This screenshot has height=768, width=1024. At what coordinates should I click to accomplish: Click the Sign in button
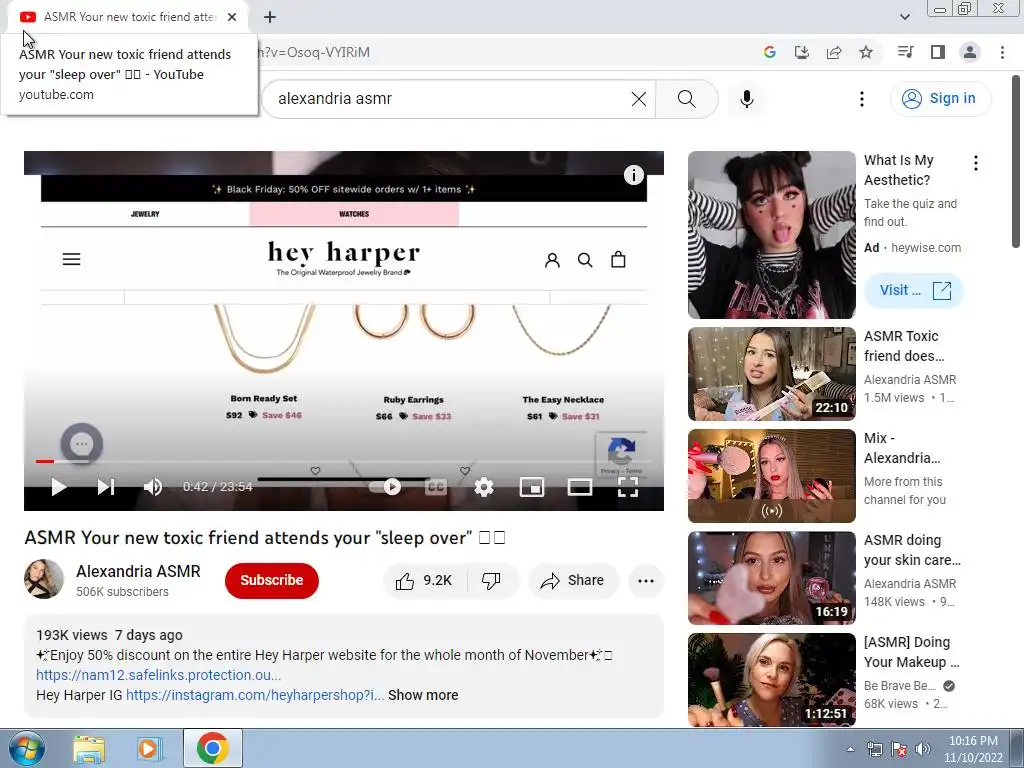point(940,99)
